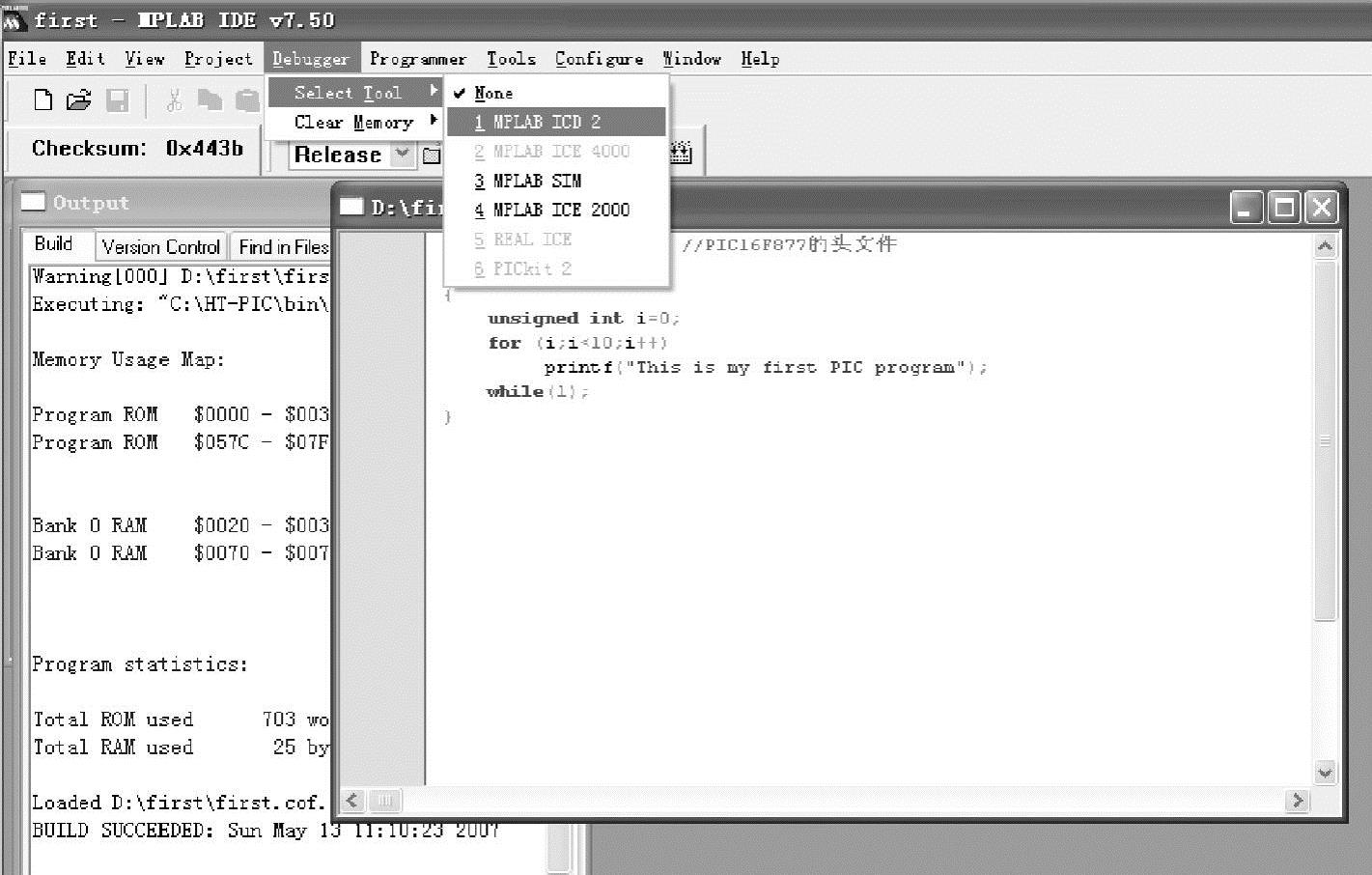The width and height of the screenshot is (1372, 875).
Task: Open the Tools menu
Action: (511, 59)
